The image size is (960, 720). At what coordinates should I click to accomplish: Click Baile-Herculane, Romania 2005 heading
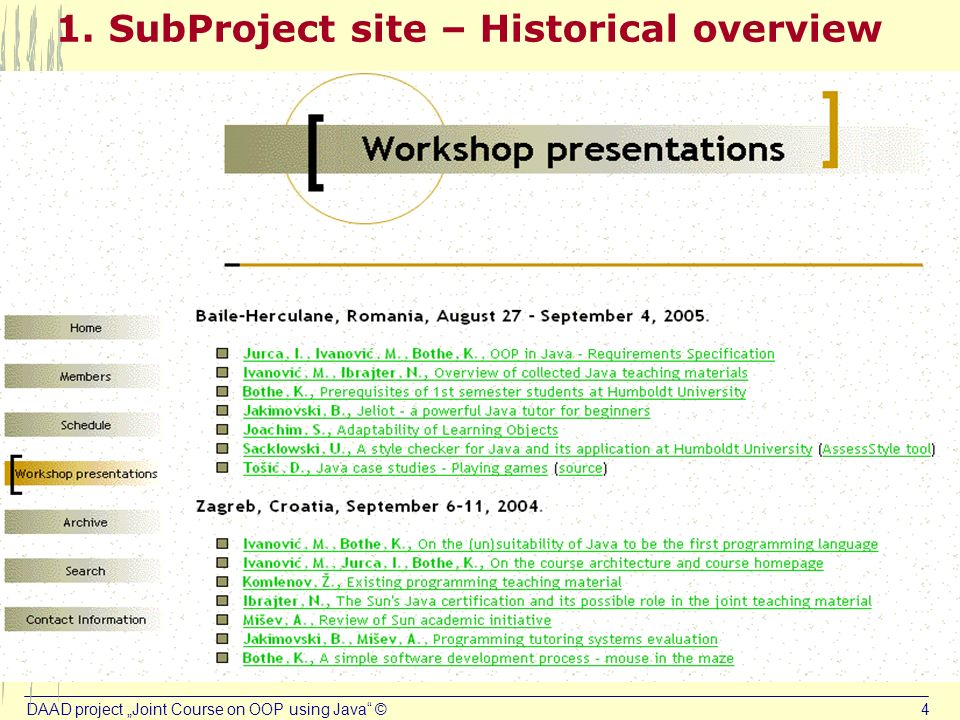[x=452, y=316]
